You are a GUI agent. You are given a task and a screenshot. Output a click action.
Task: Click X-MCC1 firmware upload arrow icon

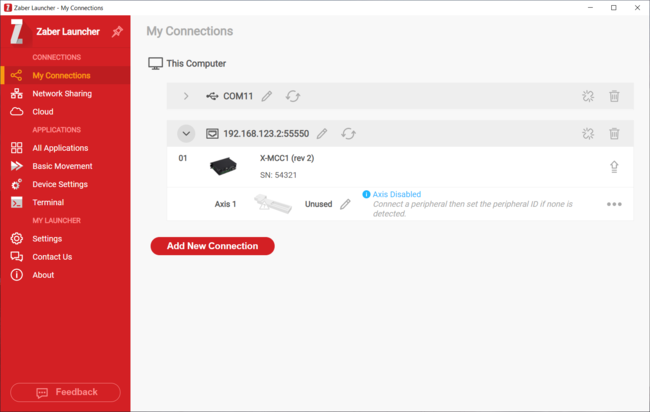pos(614,167)
